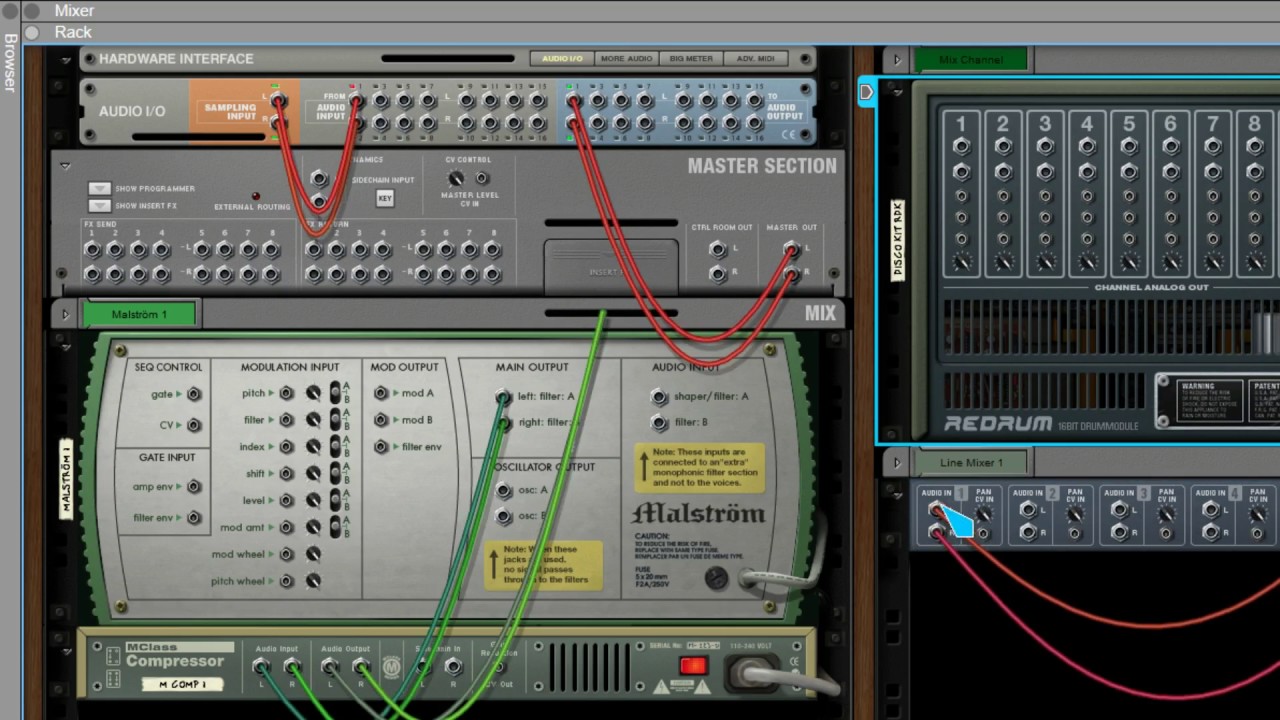Image resolution: width=1280 pixels, height=720 pixels.
Task: Click Line Mixer Audio In 3 R jack
Action: (x=1120, y=533)
